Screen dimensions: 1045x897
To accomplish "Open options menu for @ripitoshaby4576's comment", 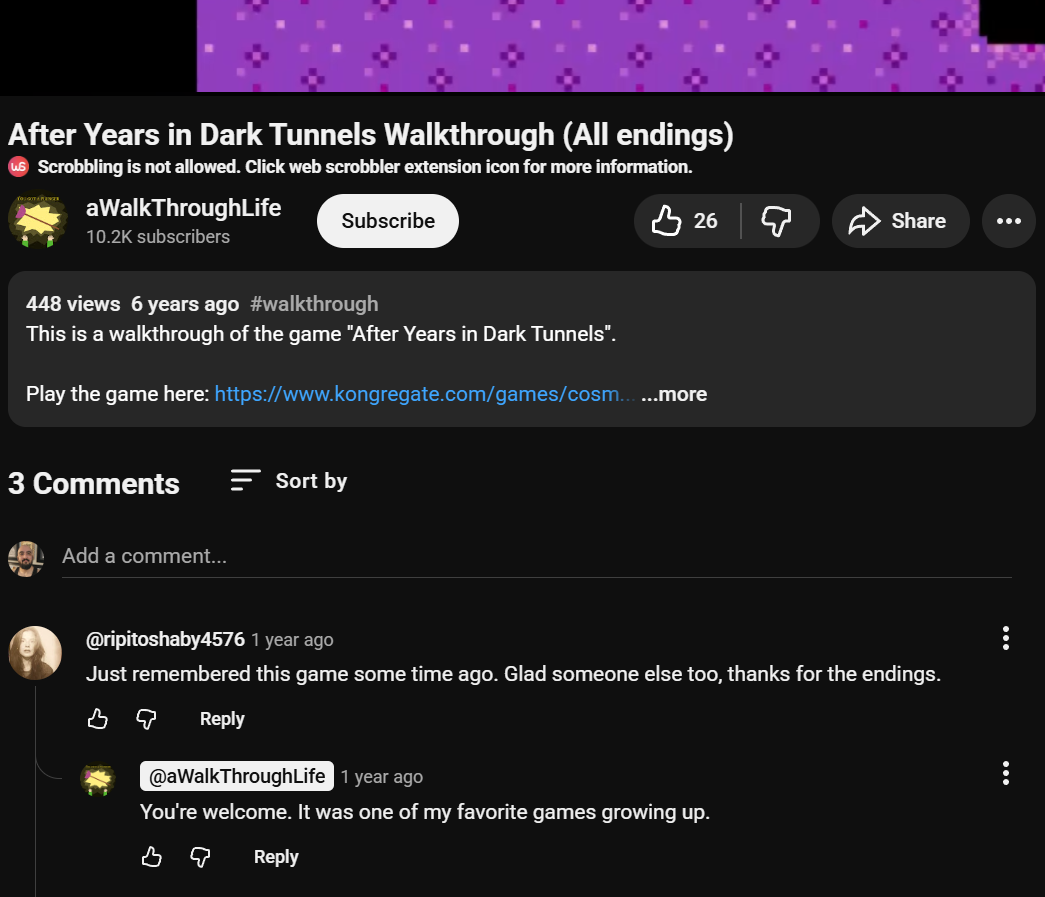I will [x=1005, y=638].
